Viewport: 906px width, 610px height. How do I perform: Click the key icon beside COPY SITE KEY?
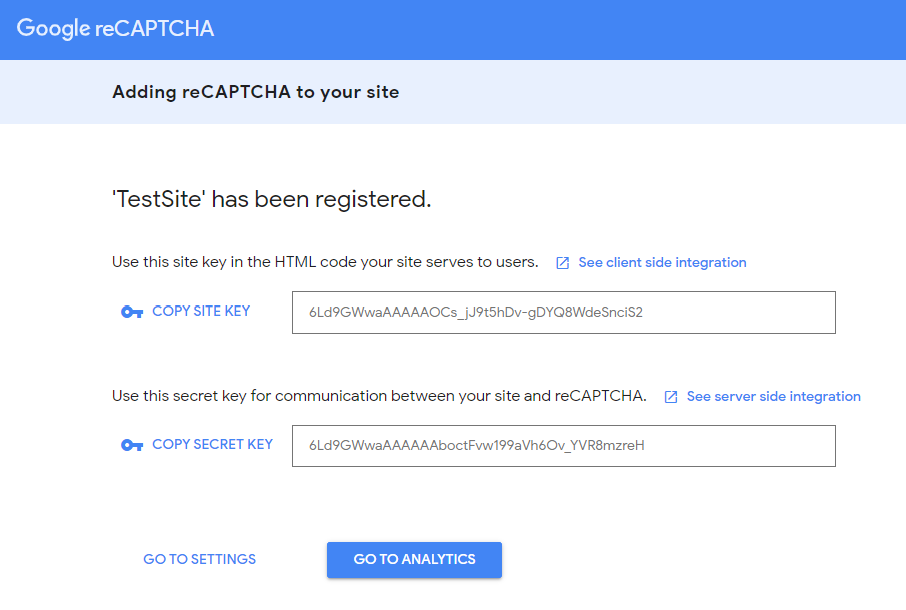click(132, 312)
